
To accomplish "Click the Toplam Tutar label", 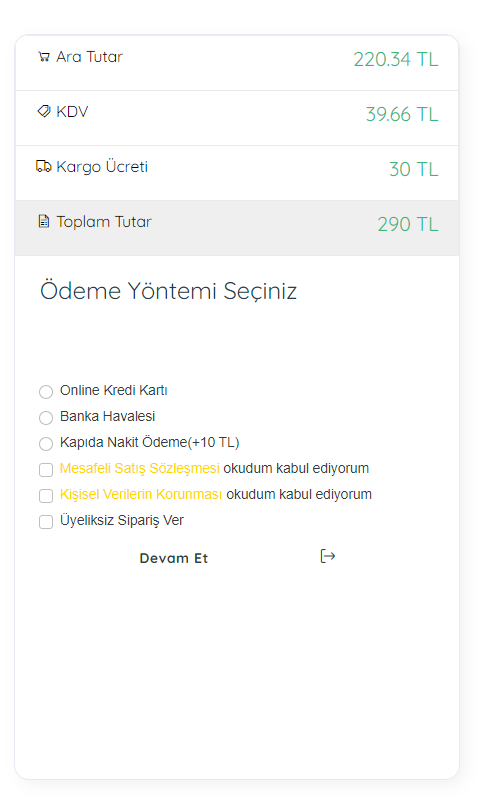I will (x=104, y=222).
